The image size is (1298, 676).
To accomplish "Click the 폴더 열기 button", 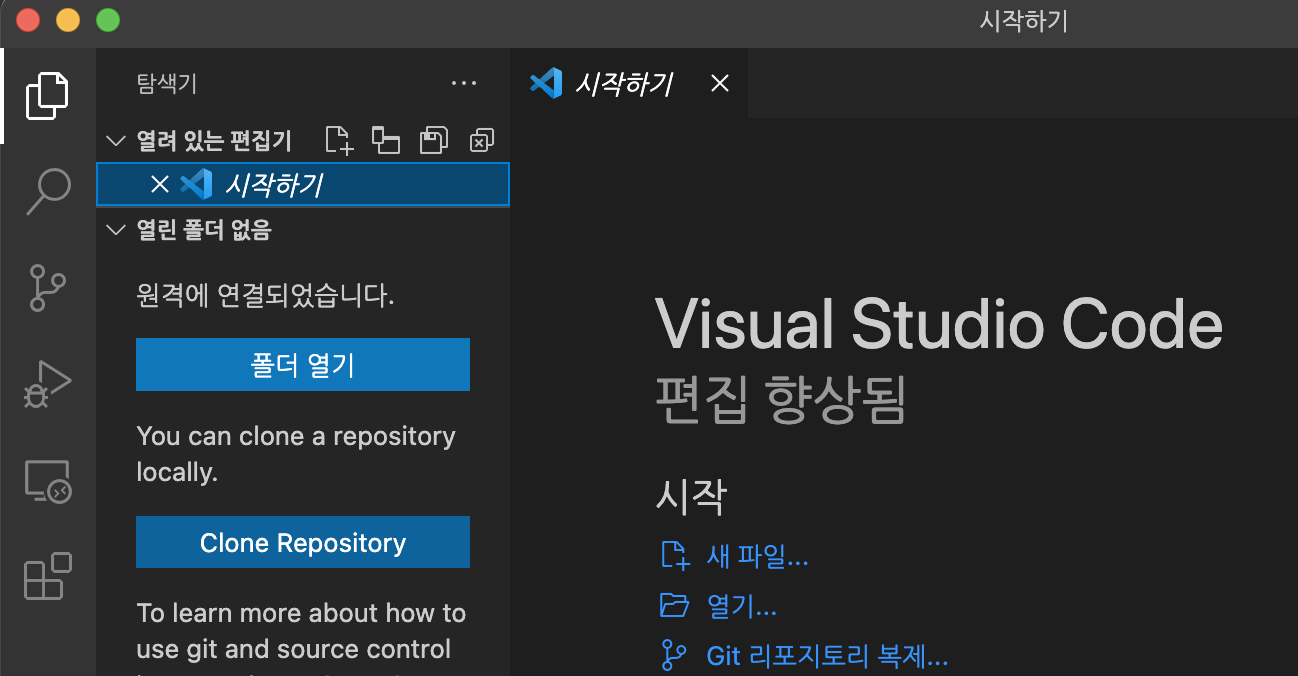I will (303, 365).
